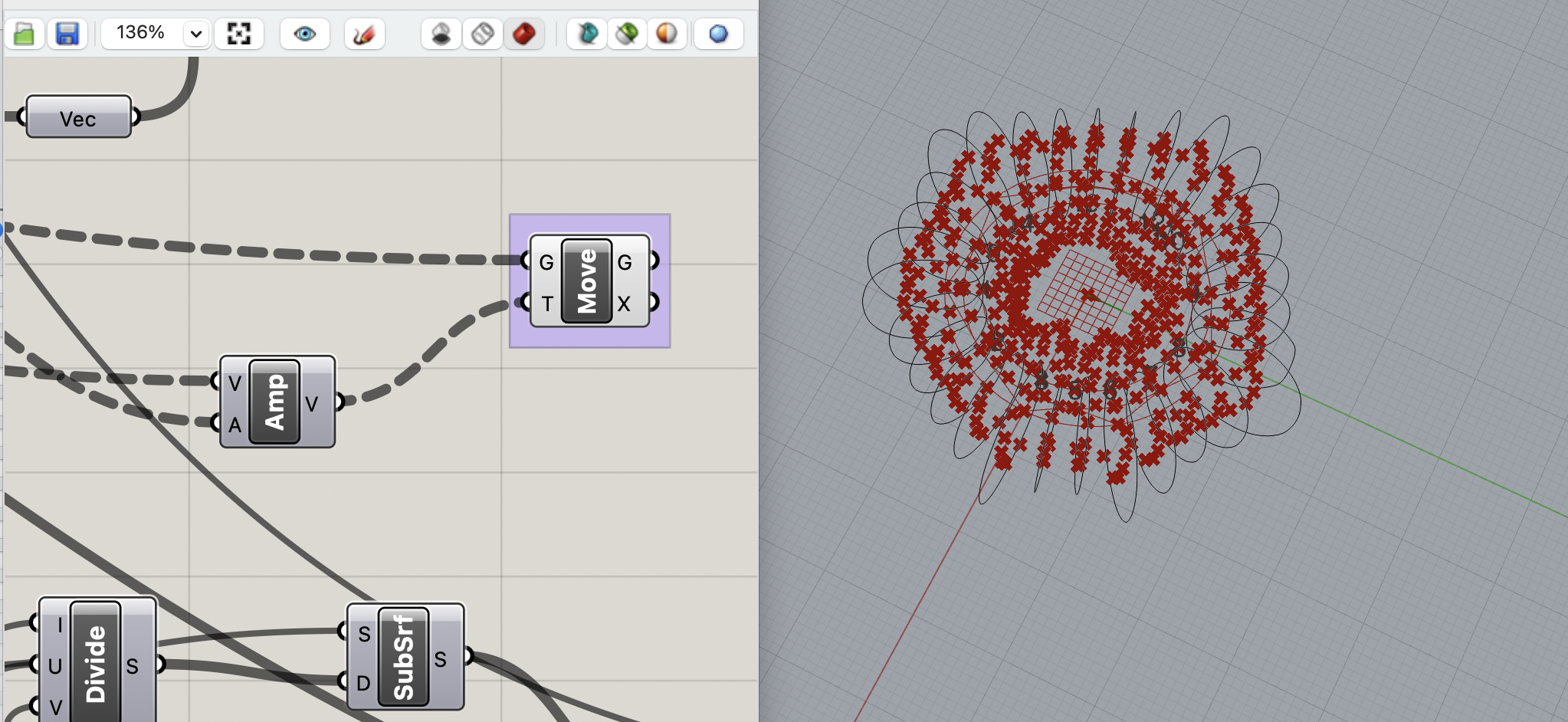
Task: Select the Move component
Action: click(x=586, y=281)
